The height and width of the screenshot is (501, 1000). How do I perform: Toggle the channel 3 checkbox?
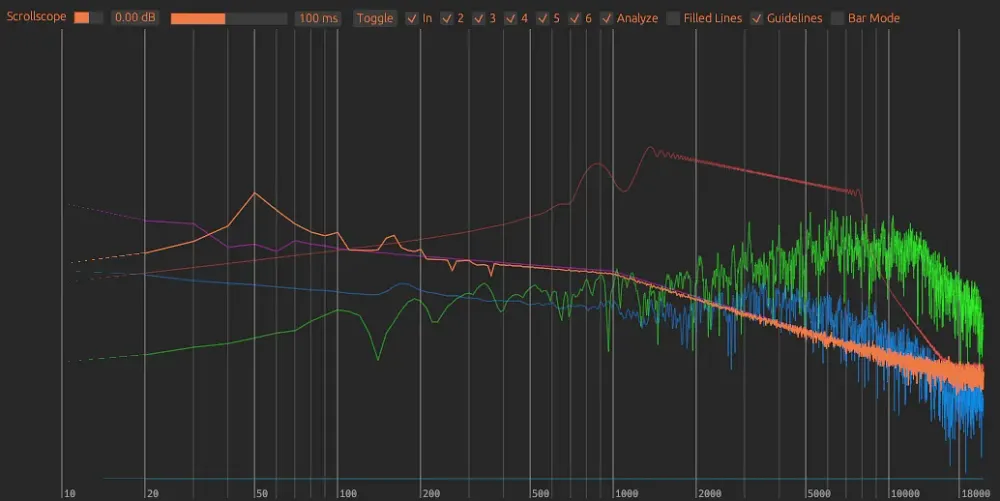pos(479,18)
